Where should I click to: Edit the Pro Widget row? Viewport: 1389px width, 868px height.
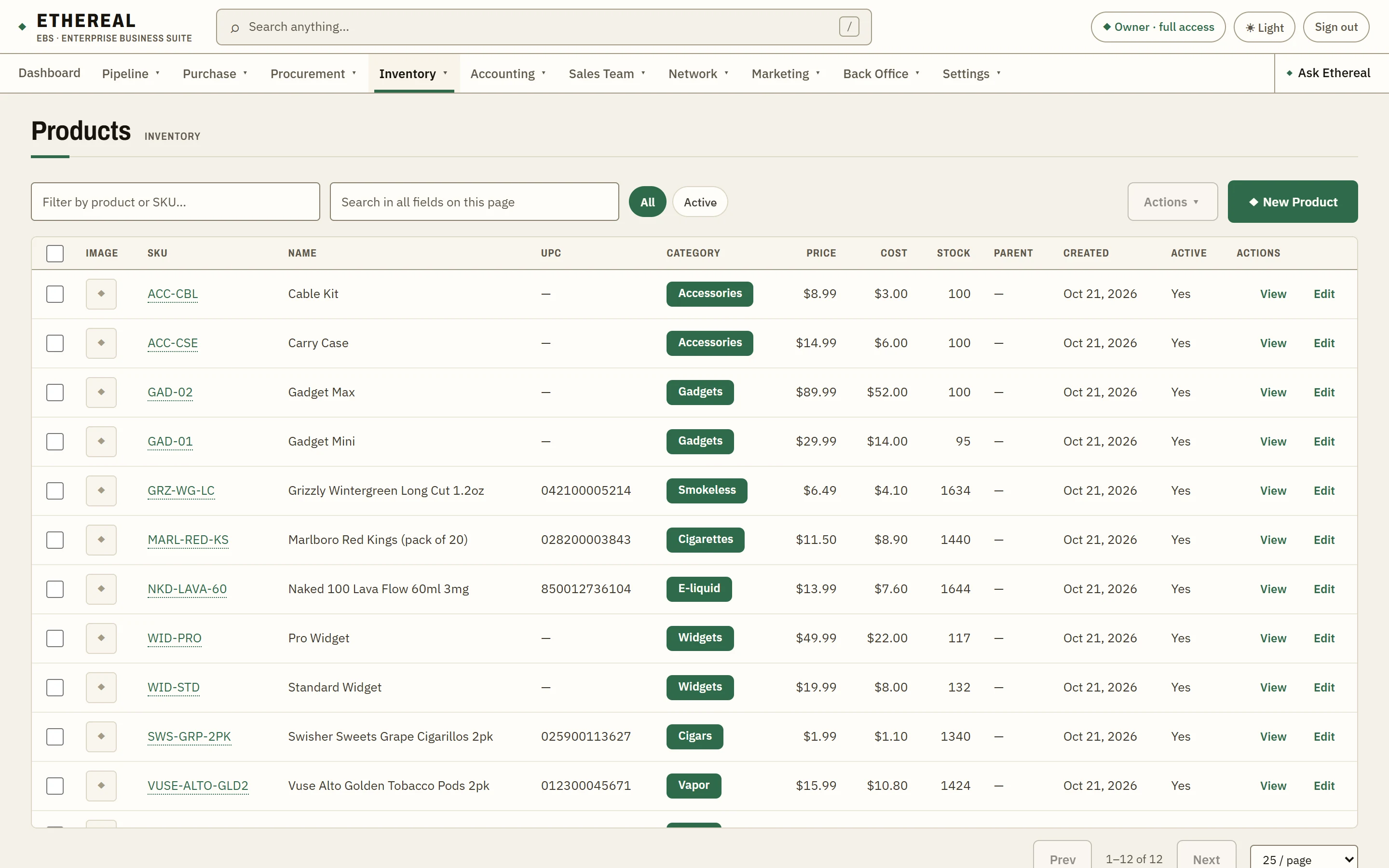point(1323,638)
